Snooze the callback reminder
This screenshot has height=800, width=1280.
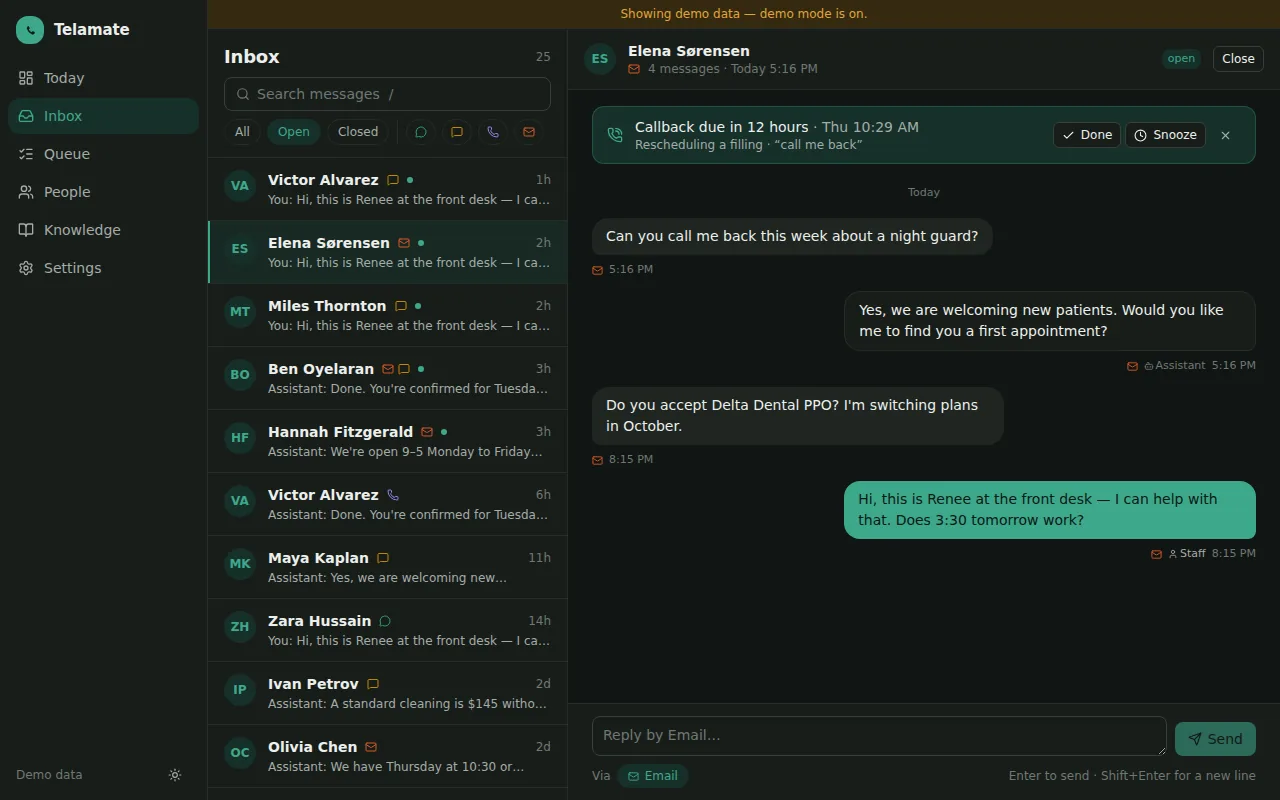tap(1165, 135)
